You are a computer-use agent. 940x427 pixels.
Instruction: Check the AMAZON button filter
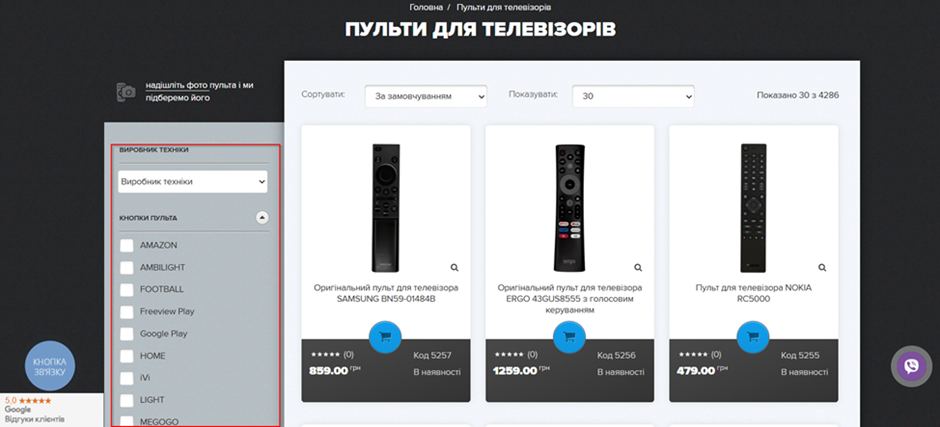[126, 245]
